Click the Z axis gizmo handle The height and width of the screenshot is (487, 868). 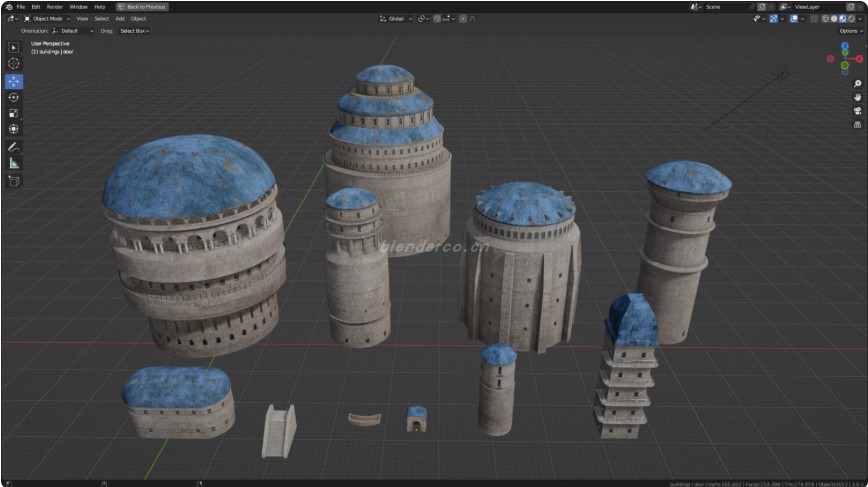845,46
